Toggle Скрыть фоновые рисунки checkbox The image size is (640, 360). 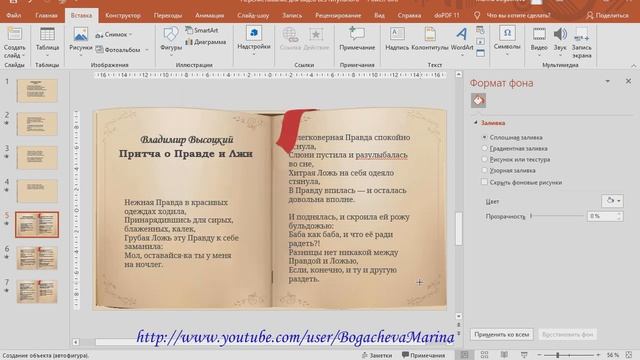pyautogui.click(x=484, y=182)
